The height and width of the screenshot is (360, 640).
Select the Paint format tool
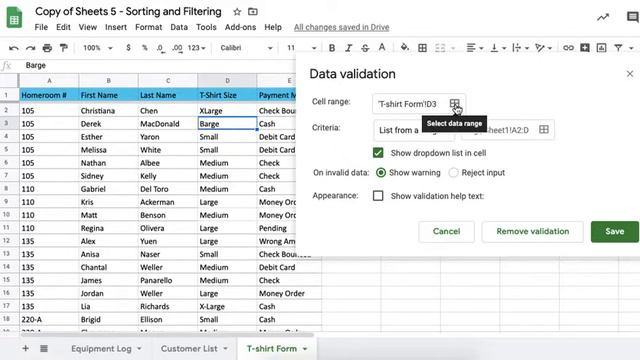tap(64, 48)
